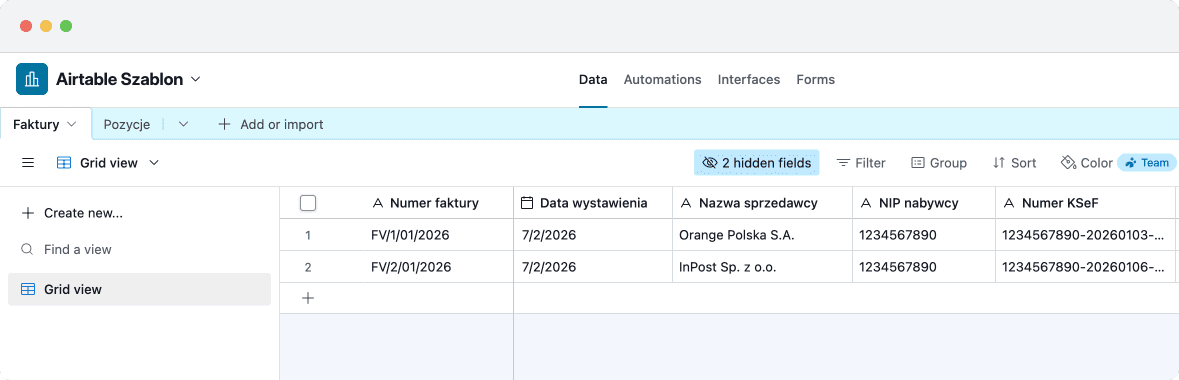Screen dimensions: 1179x380
Task: Click the plus icon beside Create new...
Action: click(x=28, y=213)
